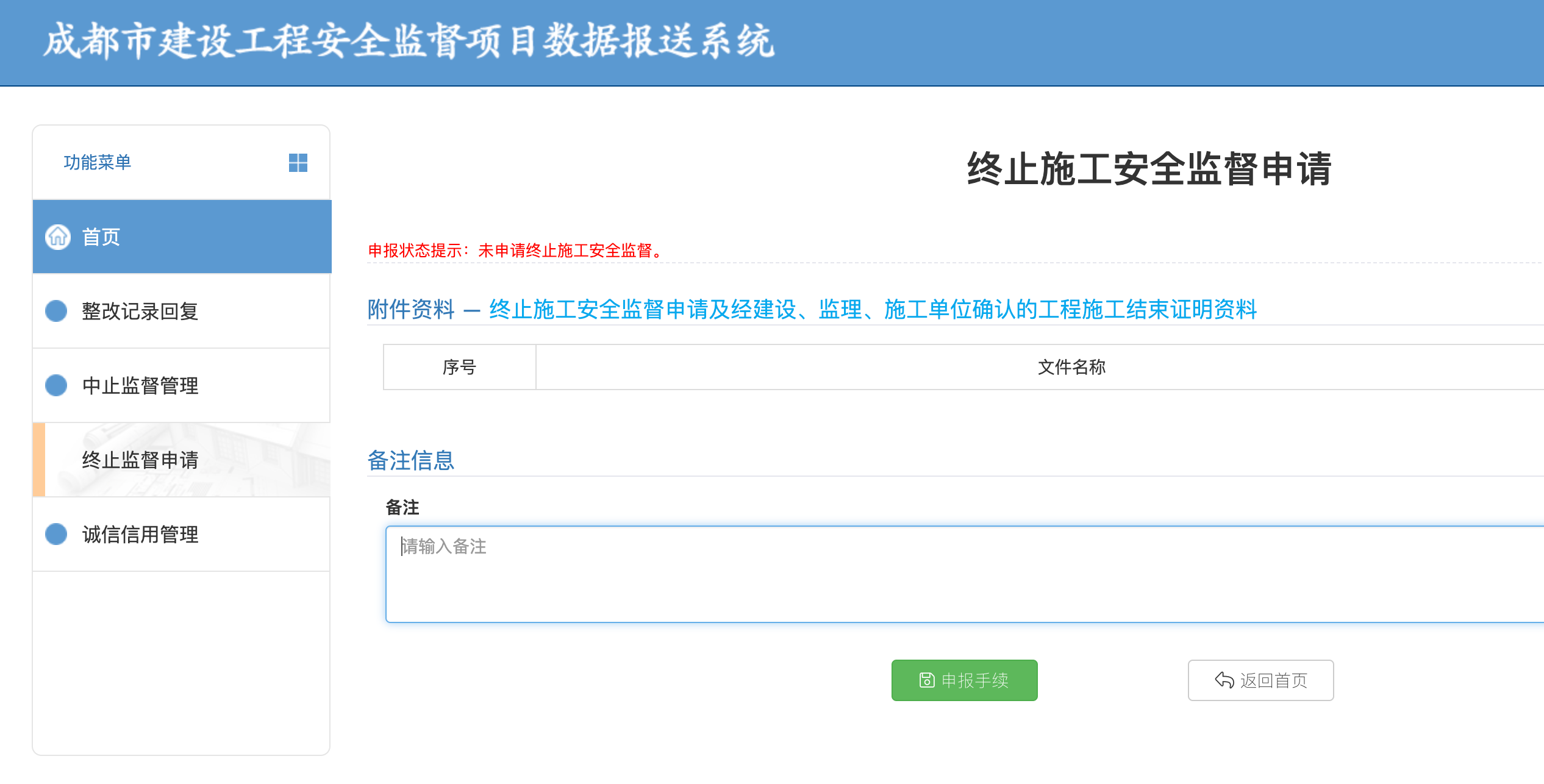Click the blue dot beside 整改记录回复
The width and height of the screenshot is (1544, 784).
[56, 311]
